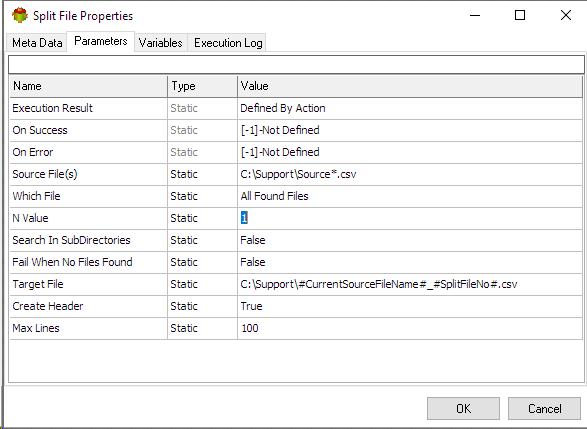Screen dimensions: 587x429
Task: Click the Static type cell for Create Header
Action: tap(203, 306)
